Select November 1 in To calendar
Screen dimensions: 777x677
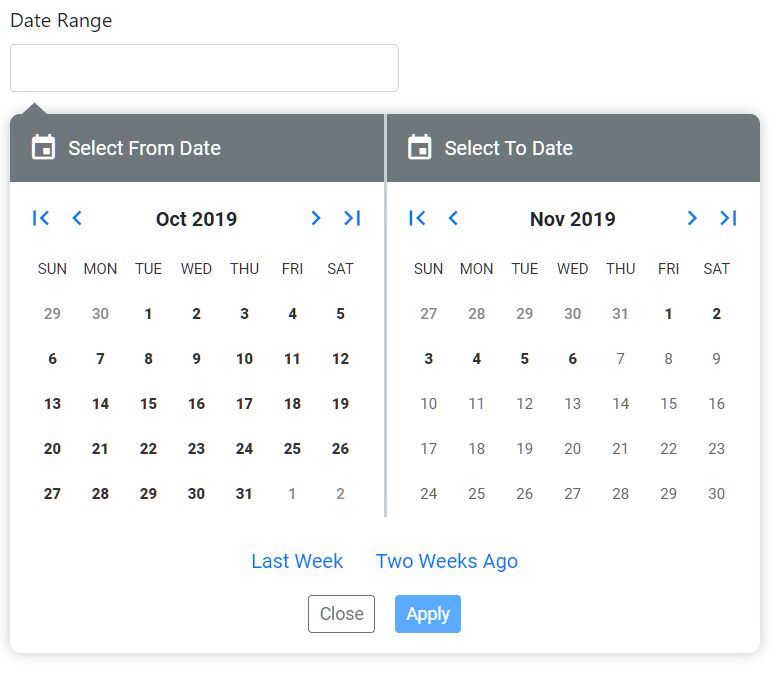point(668,314)
